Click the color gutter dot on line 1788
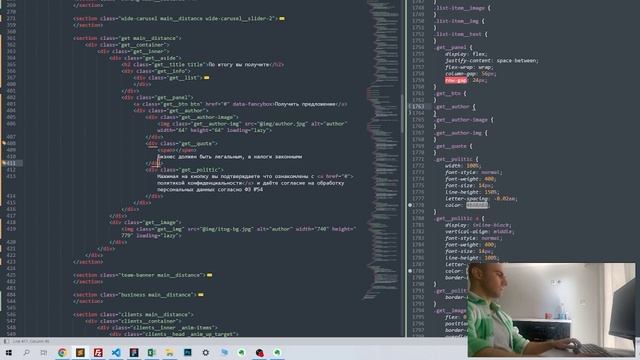This screenshot has height=360, width=640. (410, 271)
